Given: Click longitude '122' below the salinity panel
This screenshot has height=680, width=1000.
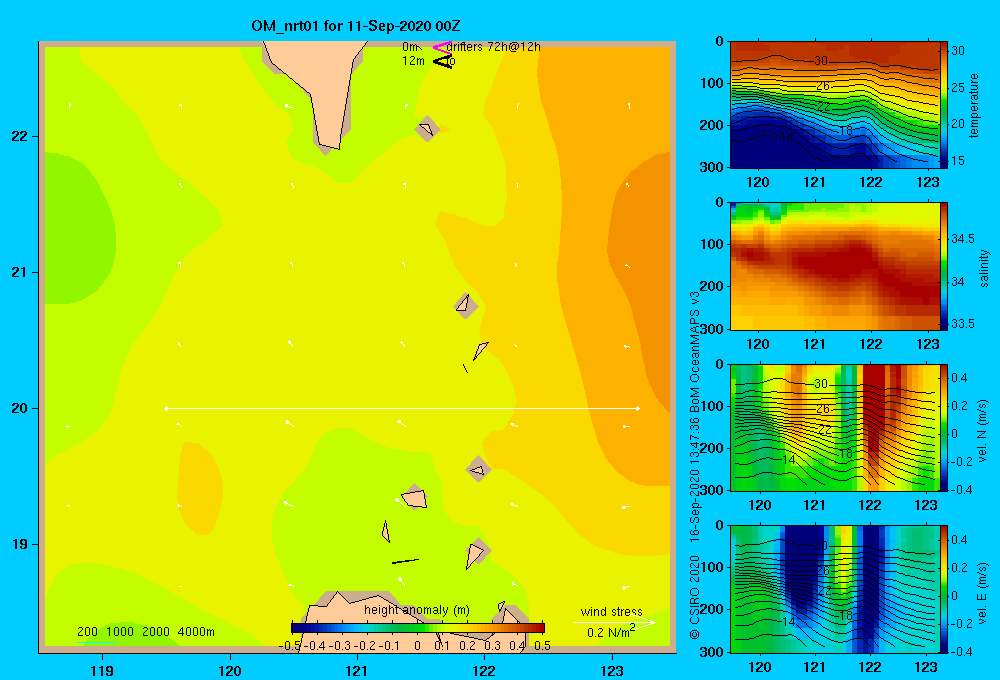Looking at the screenshot, I should [x=871, y=344].
